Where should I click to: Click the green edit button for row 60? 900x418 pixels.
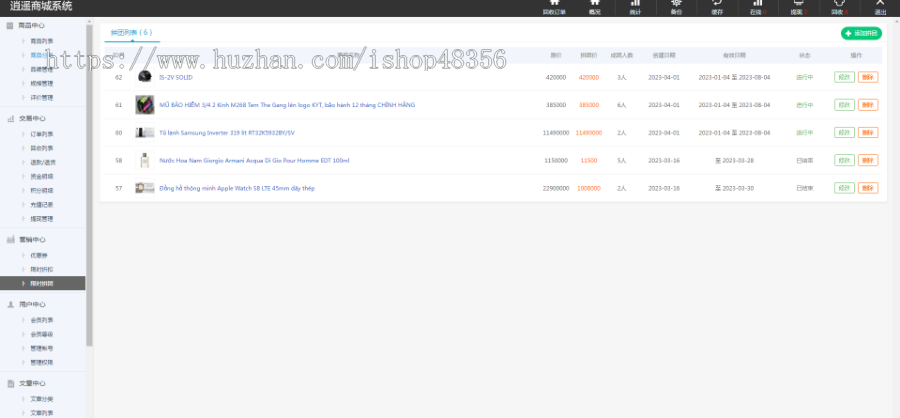[x=844, y=133]
